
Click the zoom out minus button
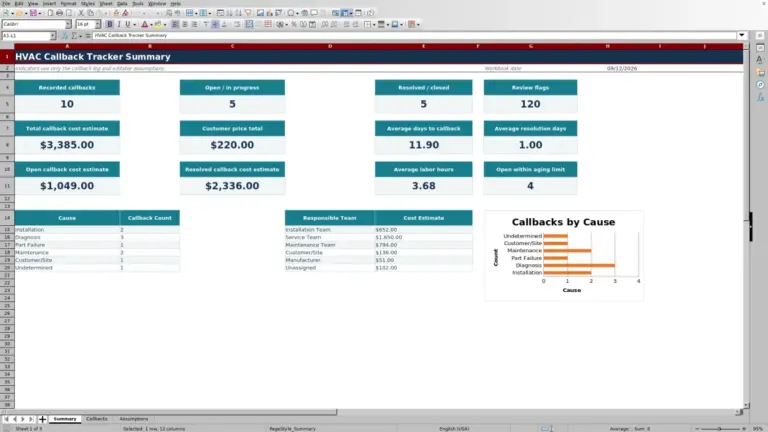coord(697,429)
